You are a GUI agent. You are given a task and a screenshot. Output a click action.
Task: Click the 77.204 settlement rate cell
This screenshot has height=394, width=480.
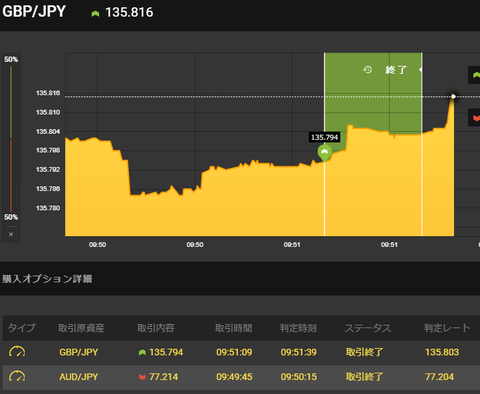coord(439,377)
